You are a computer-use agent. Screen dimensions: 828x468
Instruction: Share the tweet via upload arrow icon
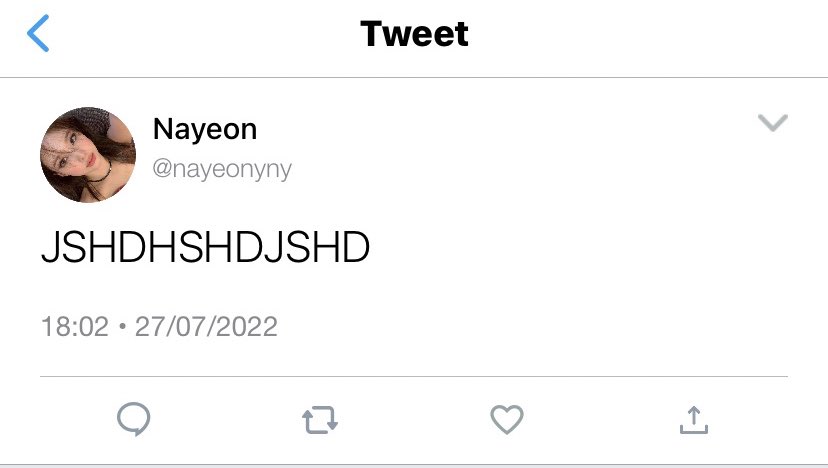point(694,420)
